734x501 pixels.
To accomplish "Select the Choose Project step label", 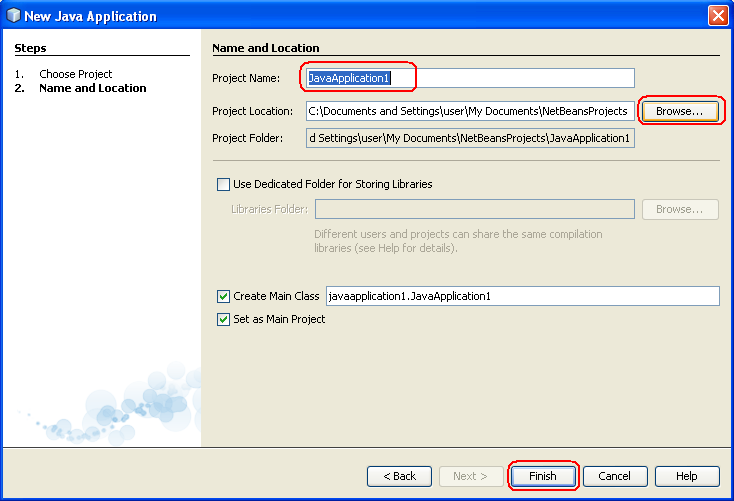I will 76,74.
